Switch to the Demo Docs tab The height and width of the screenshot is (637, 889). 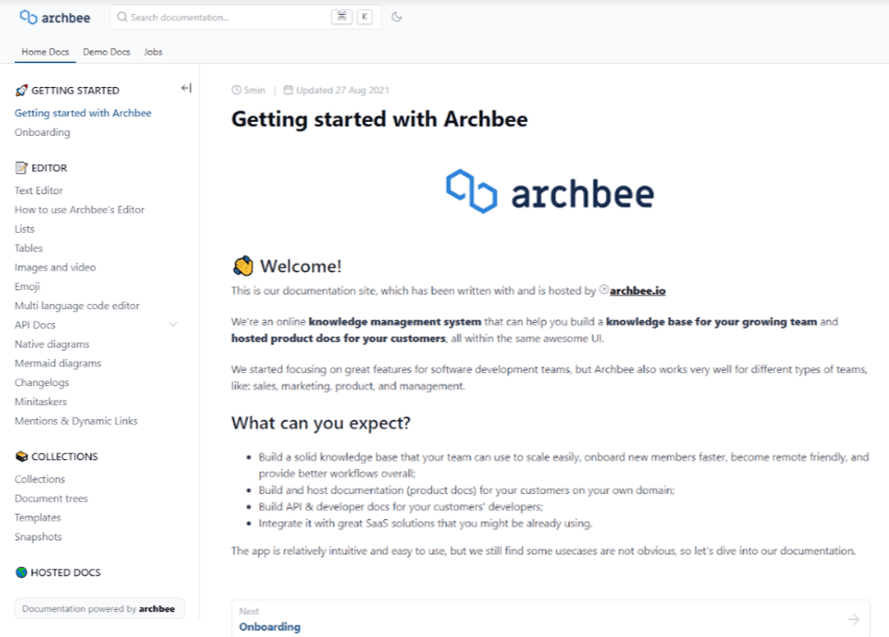tap(106, 52)
